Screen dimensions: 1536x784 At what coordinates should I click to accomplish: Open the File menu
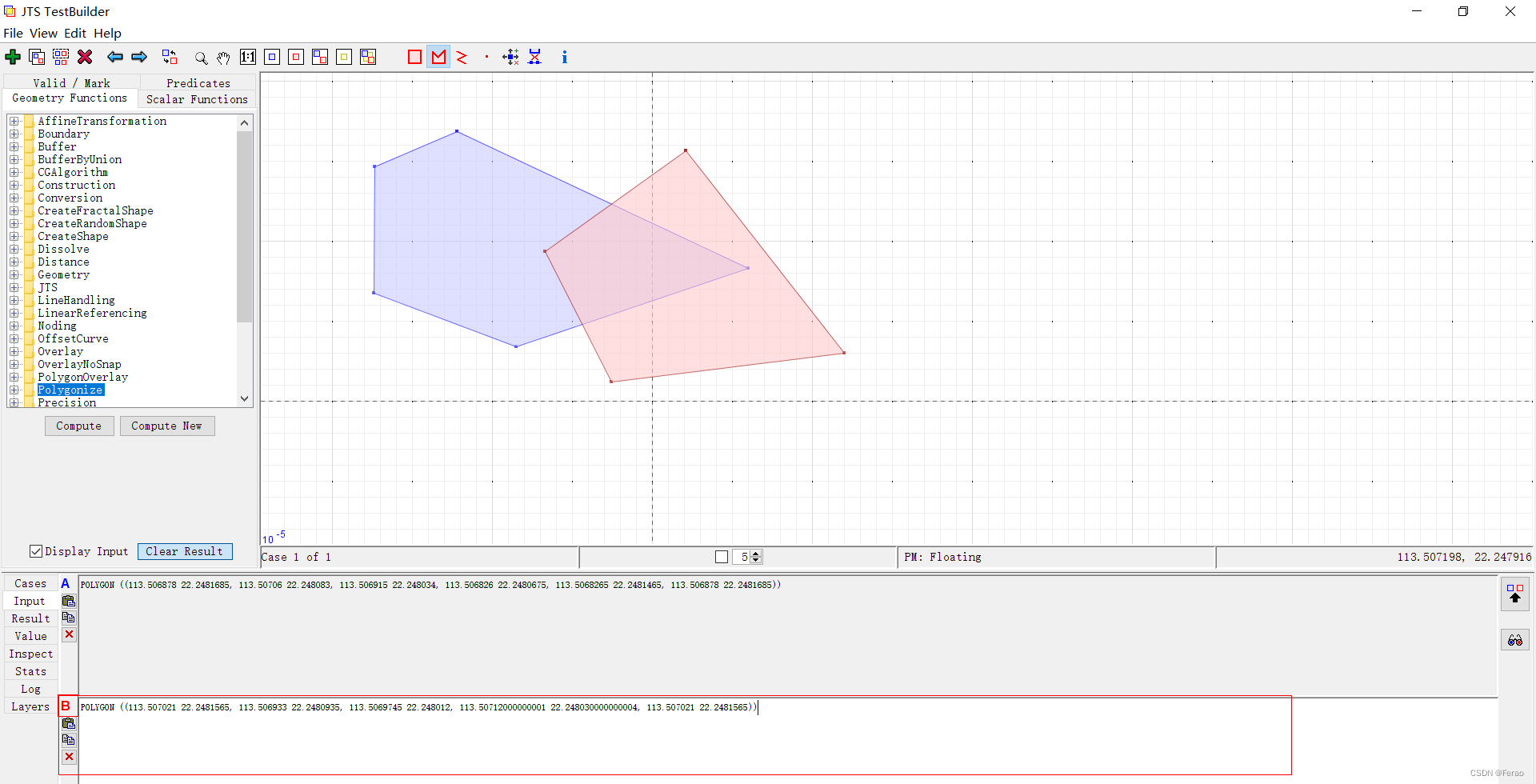(x=13, y=33)
